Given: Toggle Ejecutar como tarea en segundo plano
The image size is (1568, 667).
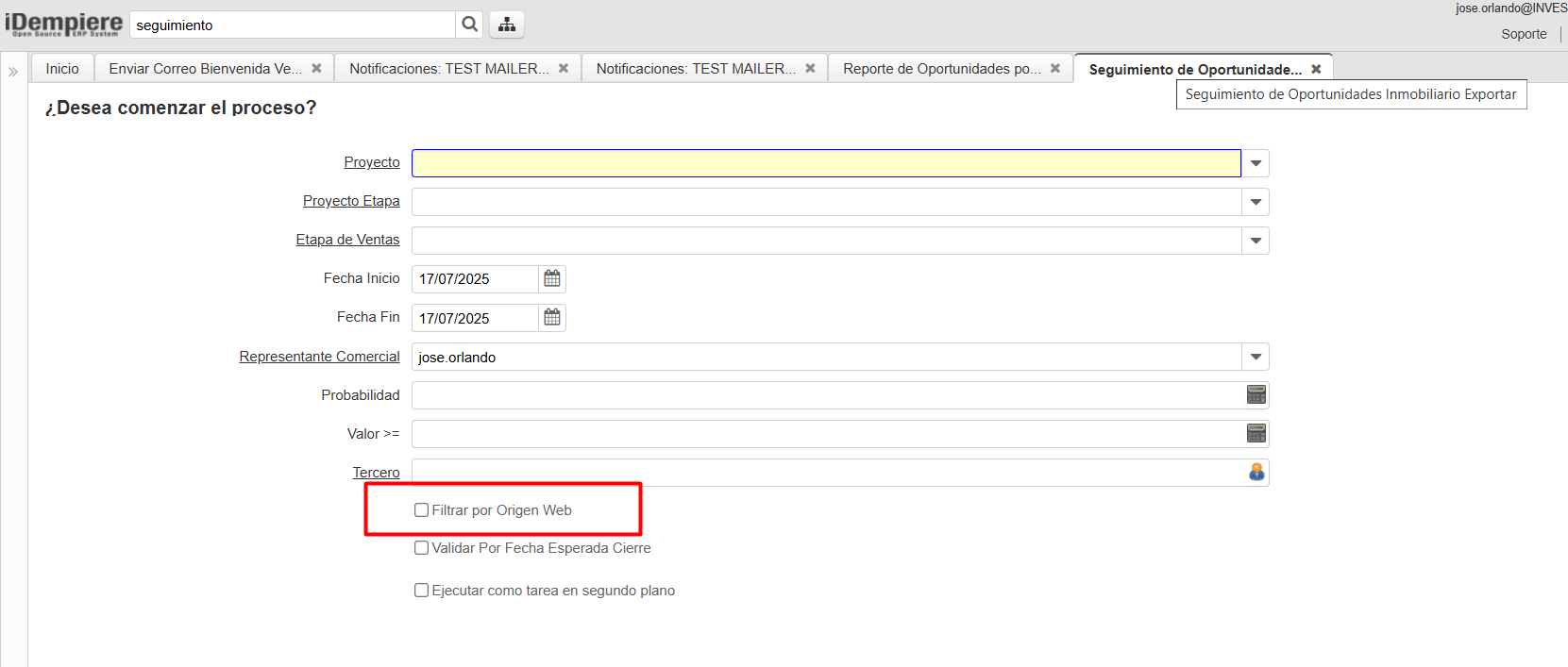Looking at the screenshot, I should click(x=422, y=591).
